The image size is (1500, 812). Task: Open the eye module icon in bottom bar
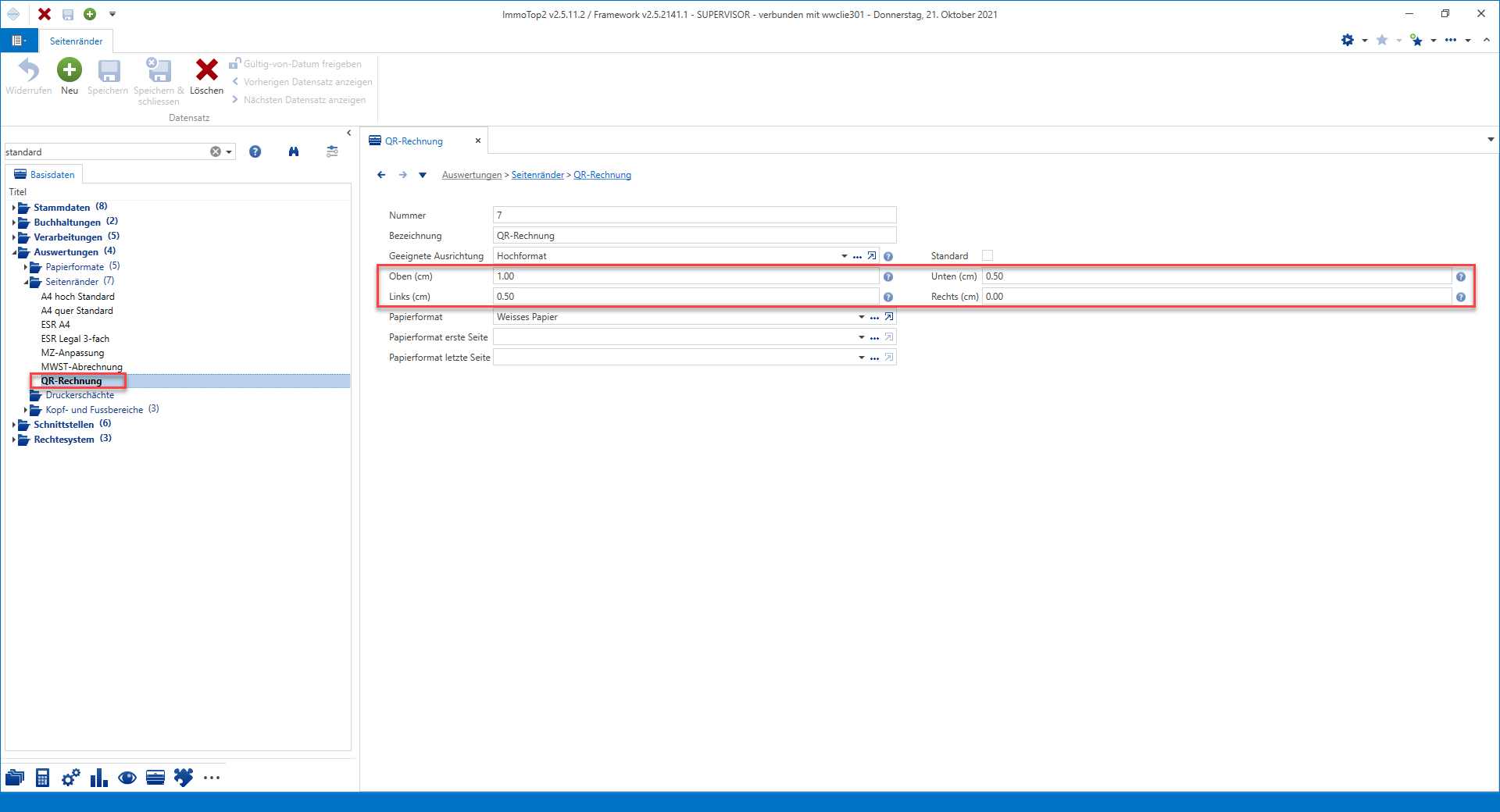pos(127,778)
